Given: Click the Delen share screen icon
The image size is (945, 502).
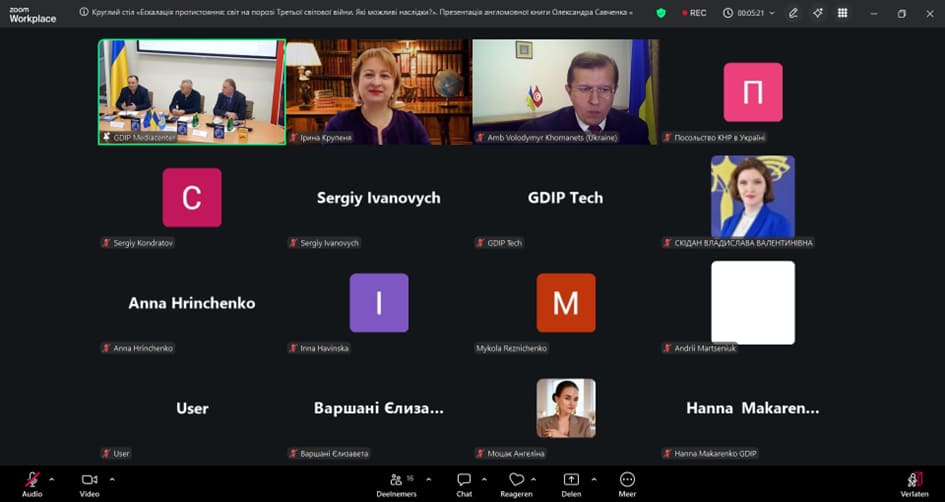Looking at the screenshot, I should [571, 481].
